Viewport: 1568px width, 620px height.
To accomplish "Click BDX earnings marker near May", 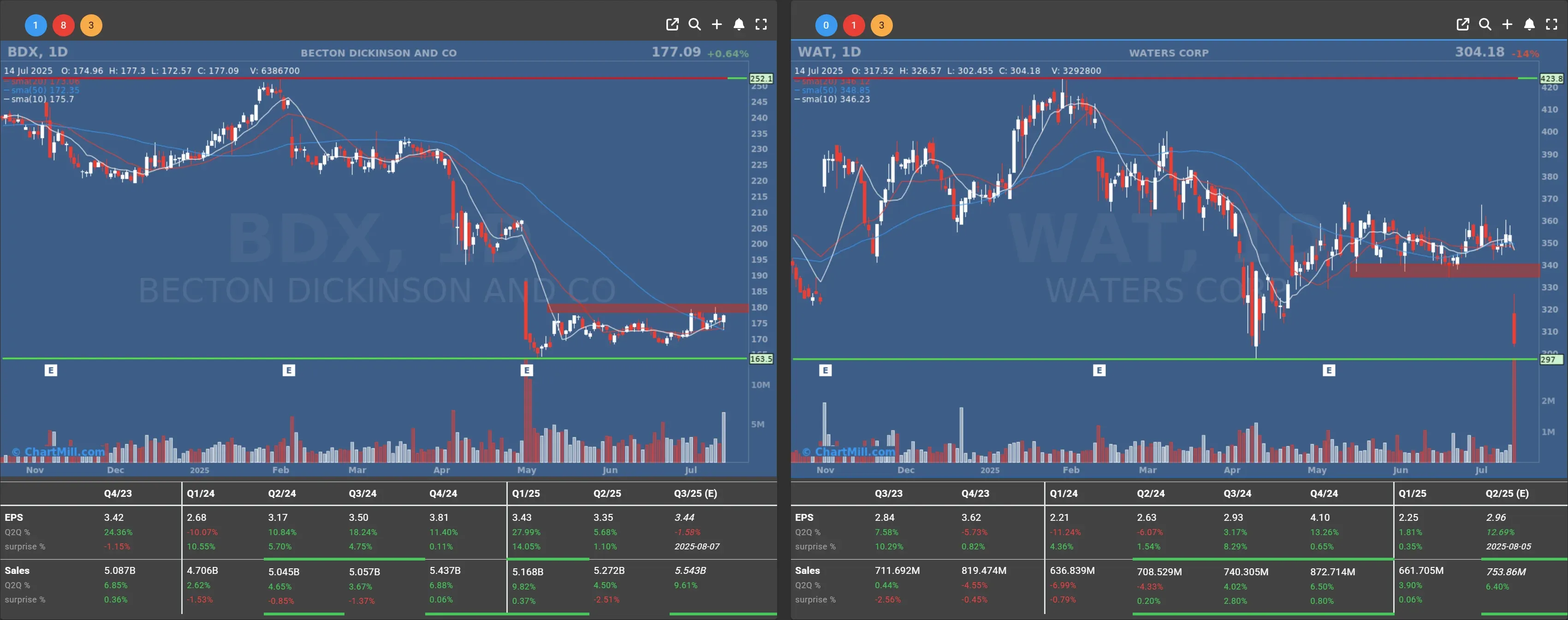I will coord(527,370).
